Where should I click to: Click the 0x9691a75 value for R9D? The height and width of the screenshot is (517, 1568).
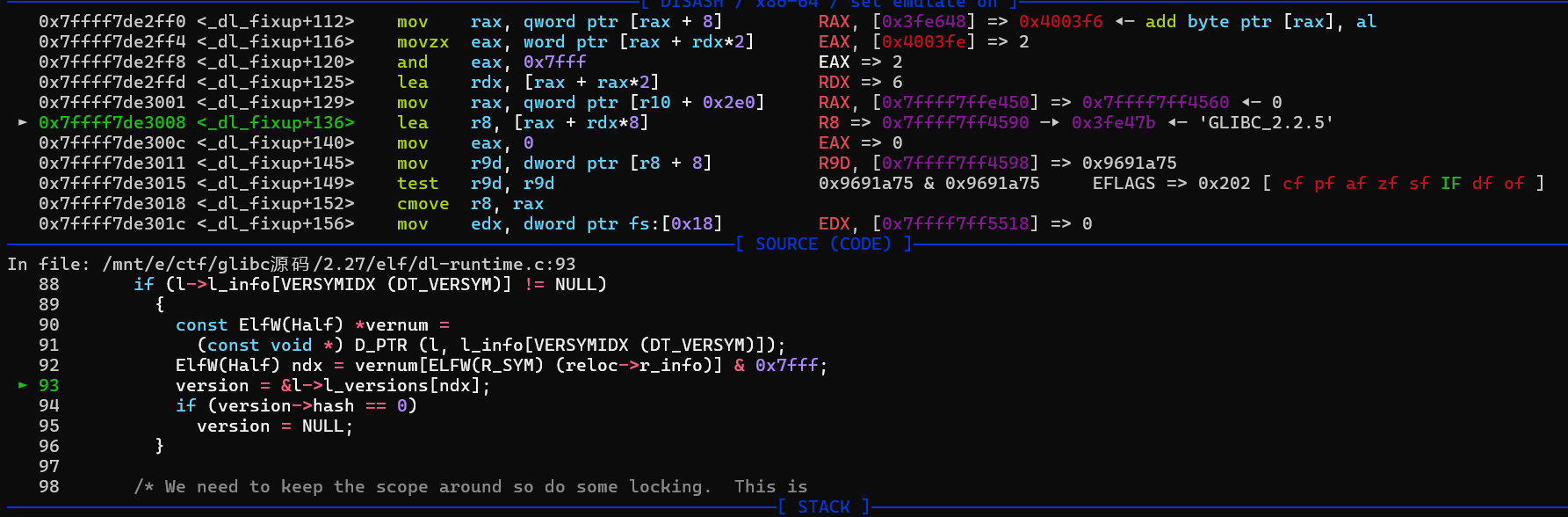(1129, 163)
